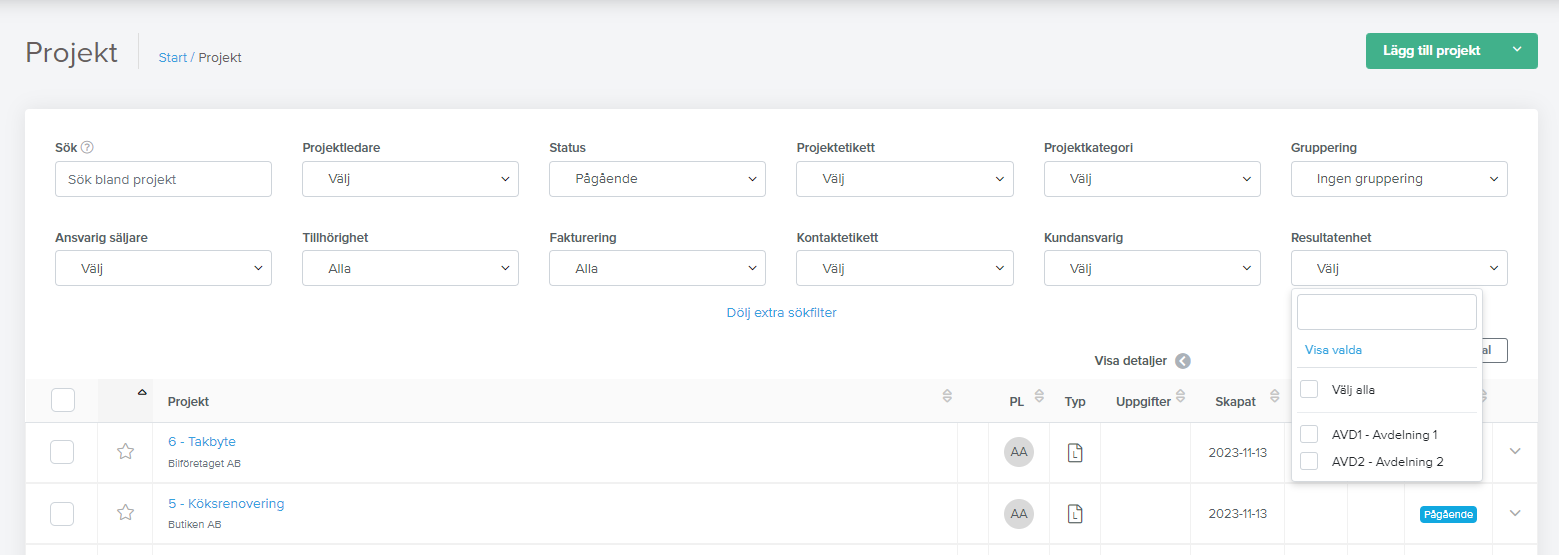The height and width of the screenshot is (555, 1559).
Task: Expand the Takbyte row chevron
Action: point(1515,451)
